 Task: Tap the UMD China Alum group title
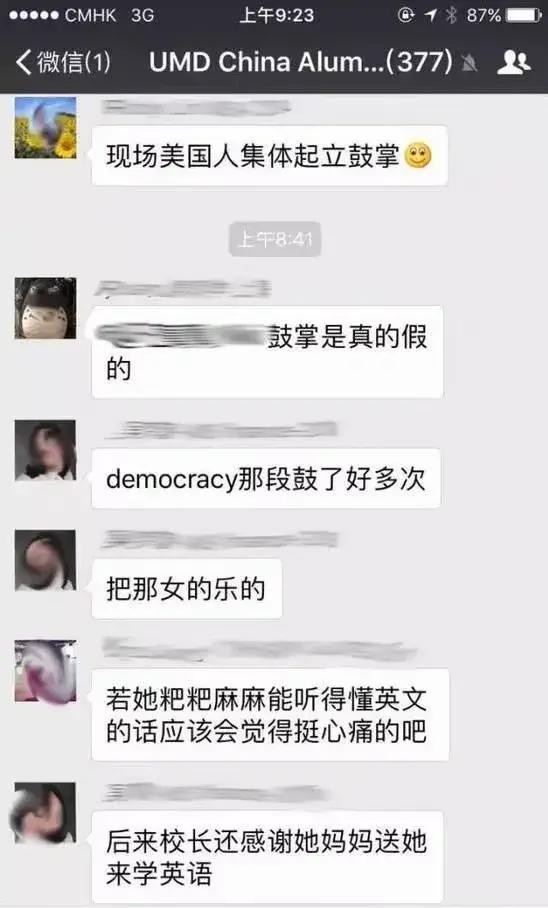[x=301, y=62]
